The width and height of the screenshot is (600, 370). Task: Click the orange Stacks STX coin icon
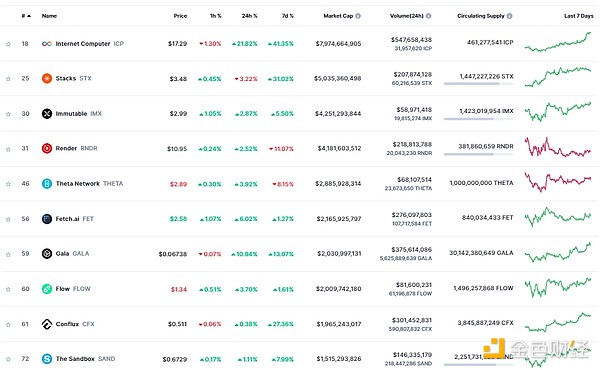tap(47, 78)
